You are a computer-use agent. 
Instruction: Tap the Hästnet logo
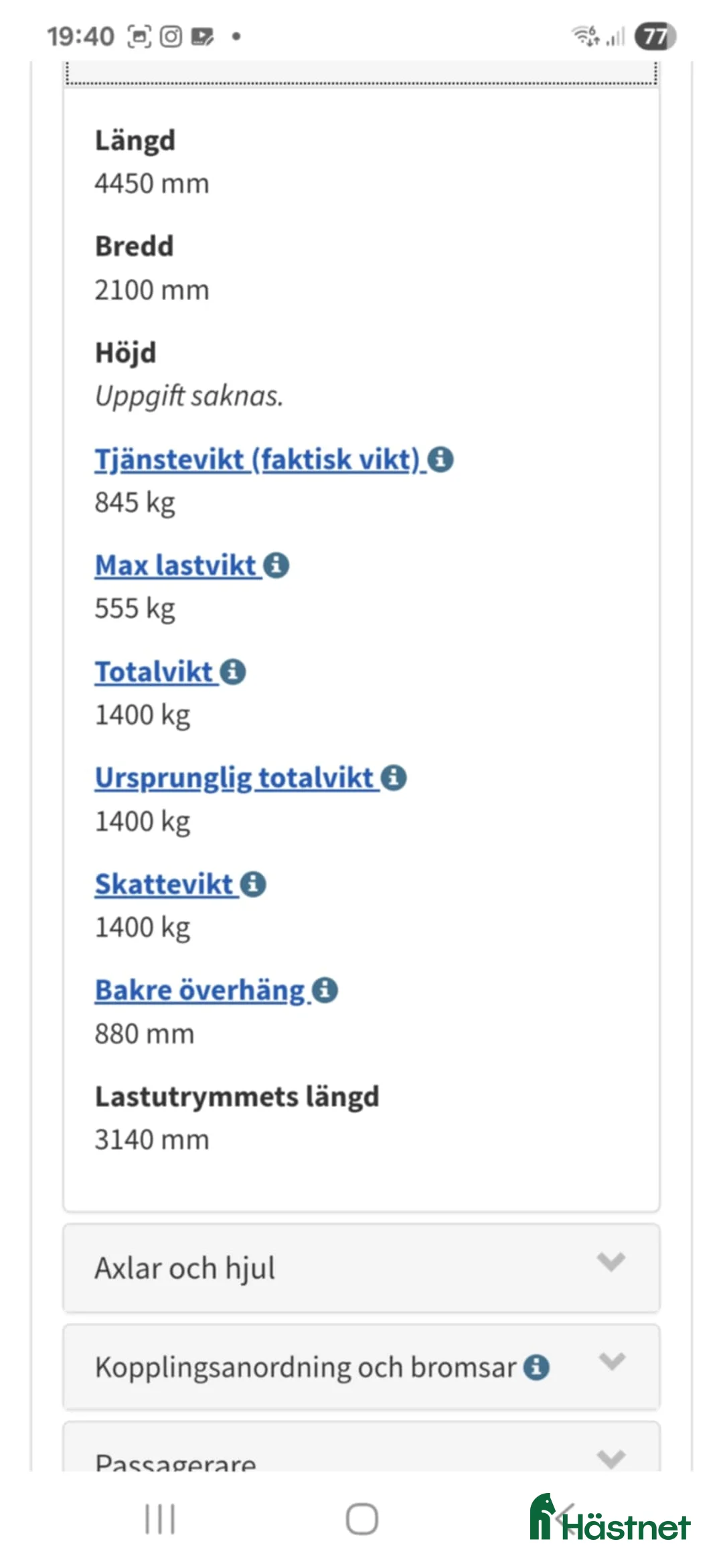(611, 1519)
